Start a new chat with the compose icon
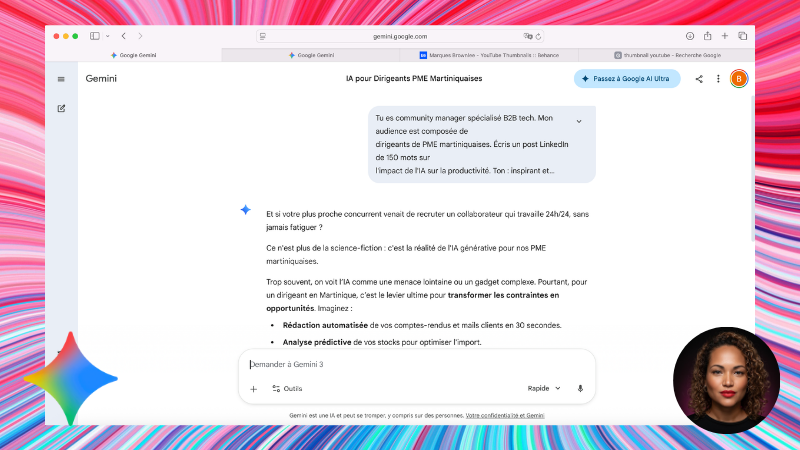This screenshot has width=800, height=450. [61, 108]
